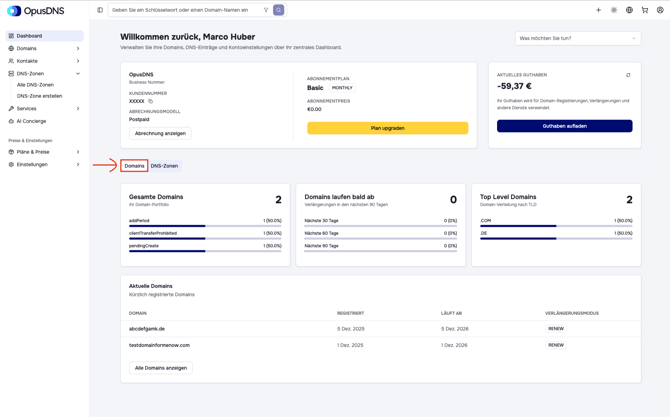Open the user account icon

(x=660, y=10)
